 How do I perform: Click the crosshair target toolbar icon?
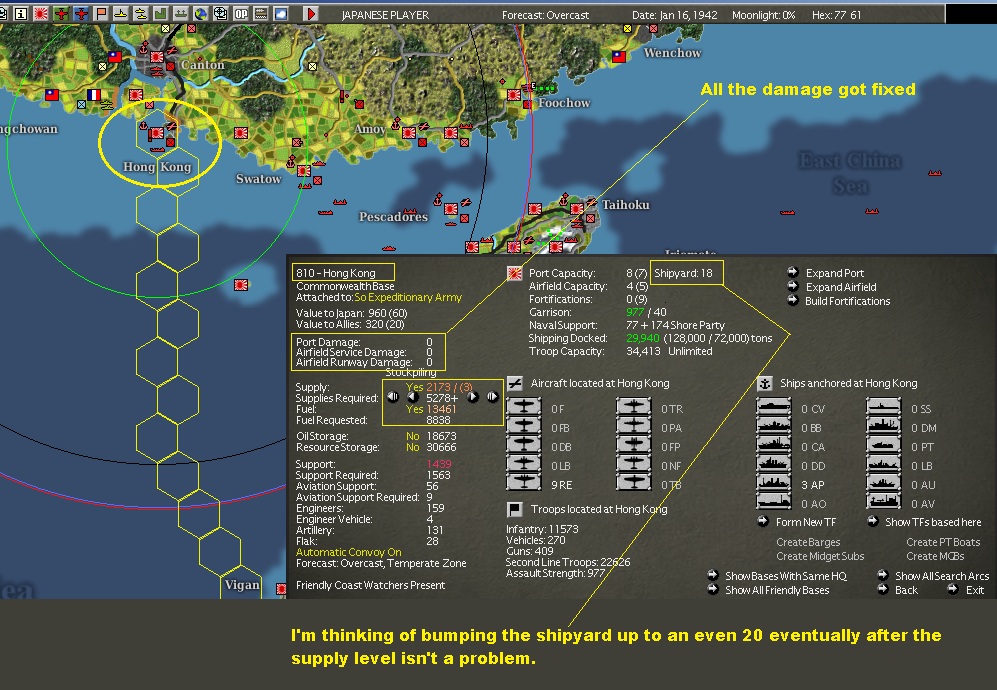(221, 13)
